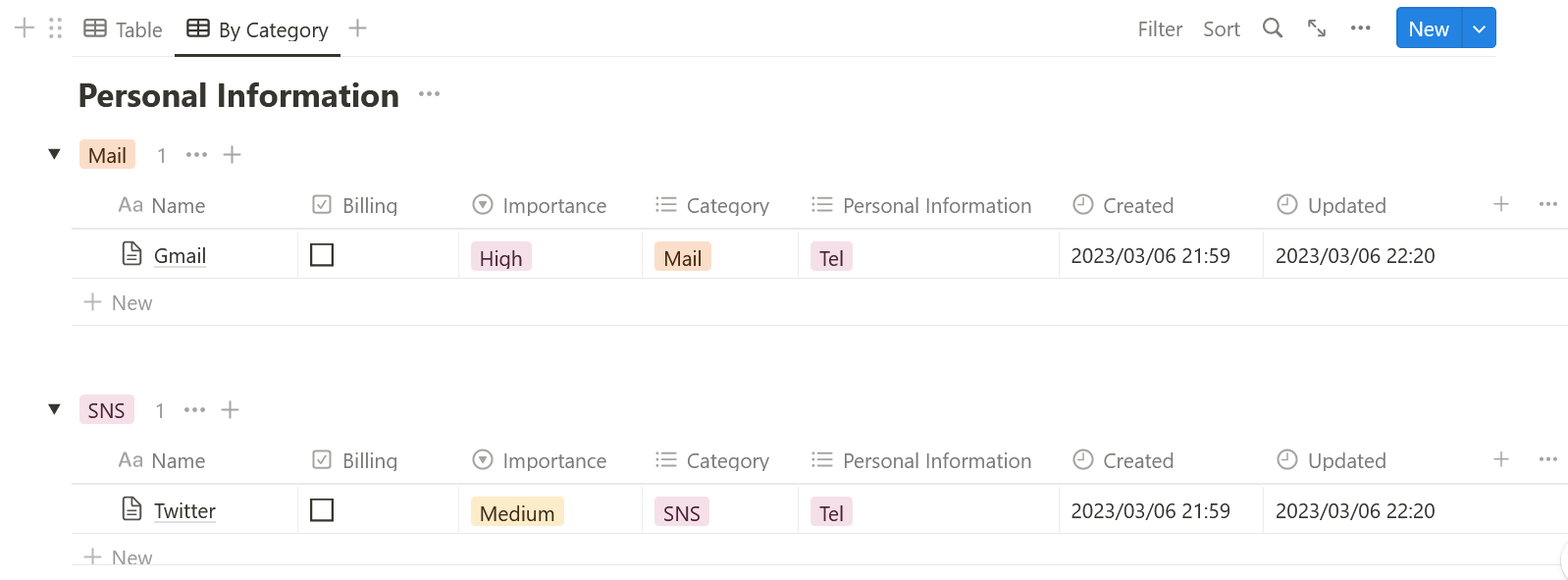Tick the Billing checkbox for Gmail
The image size is (1568, 580).
pos(322,255)
